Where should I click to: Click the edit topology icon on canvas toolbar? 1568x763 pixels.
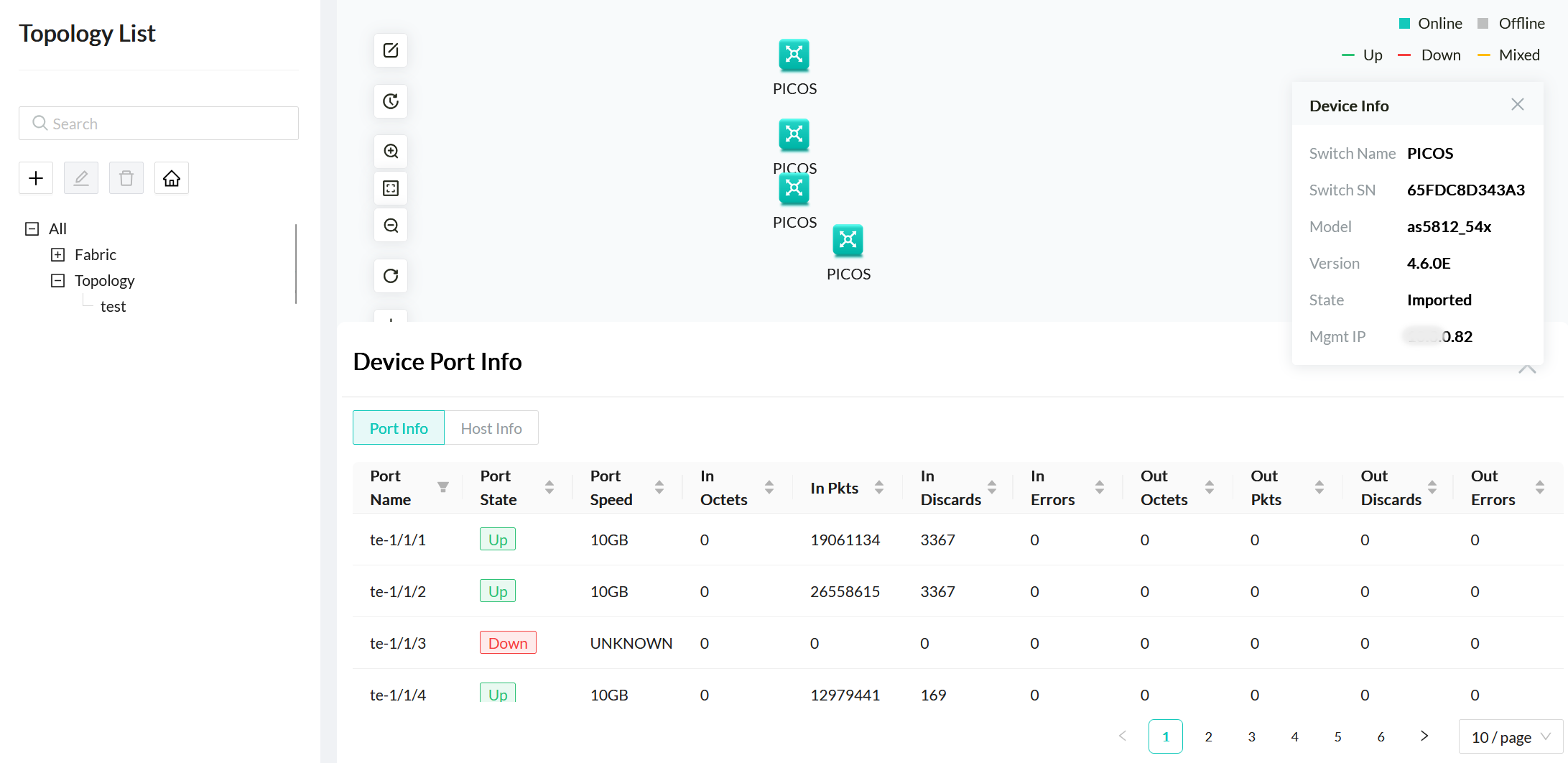click(x=391, y=50)
